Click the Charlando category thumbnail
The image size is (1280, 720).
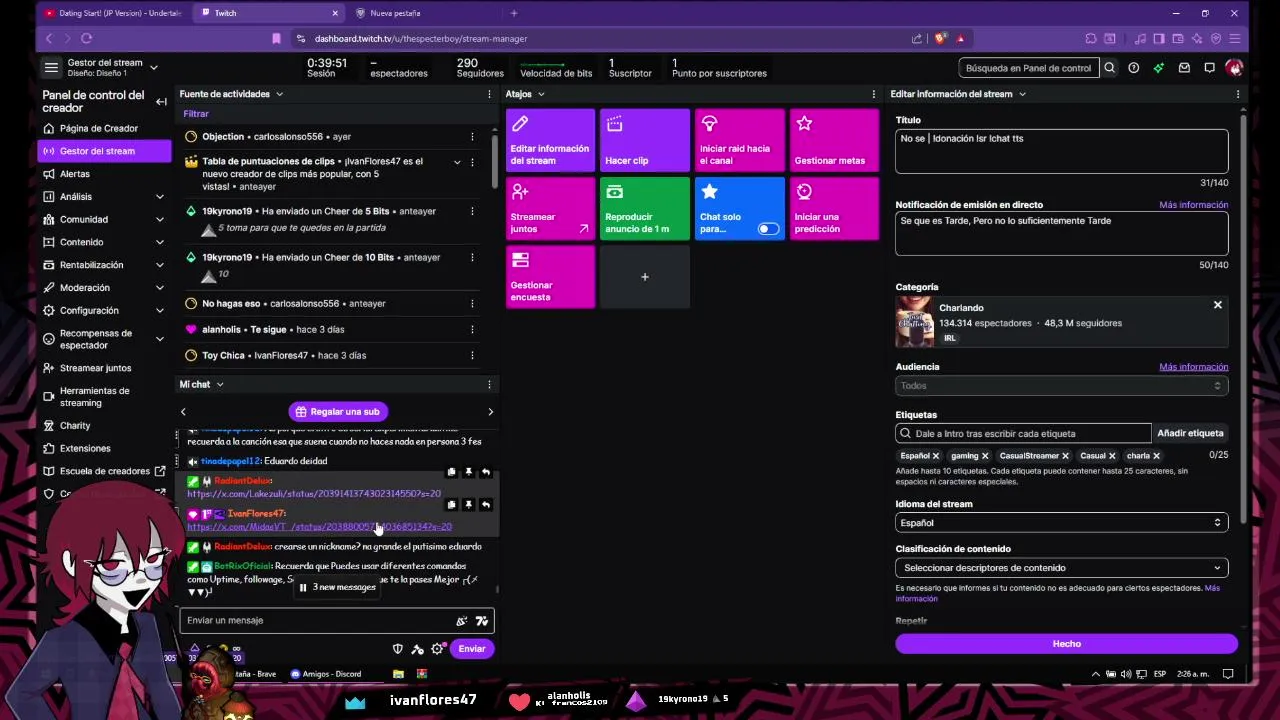tap(914, 322)
